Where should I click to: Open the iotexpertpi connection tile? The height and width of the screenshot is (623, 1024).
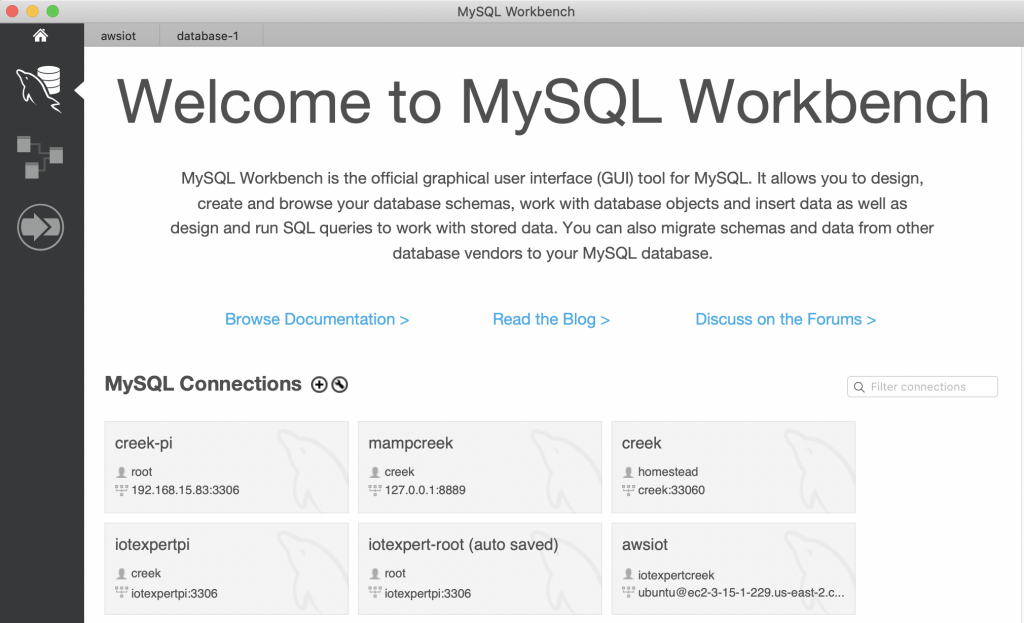coord(227,569)
